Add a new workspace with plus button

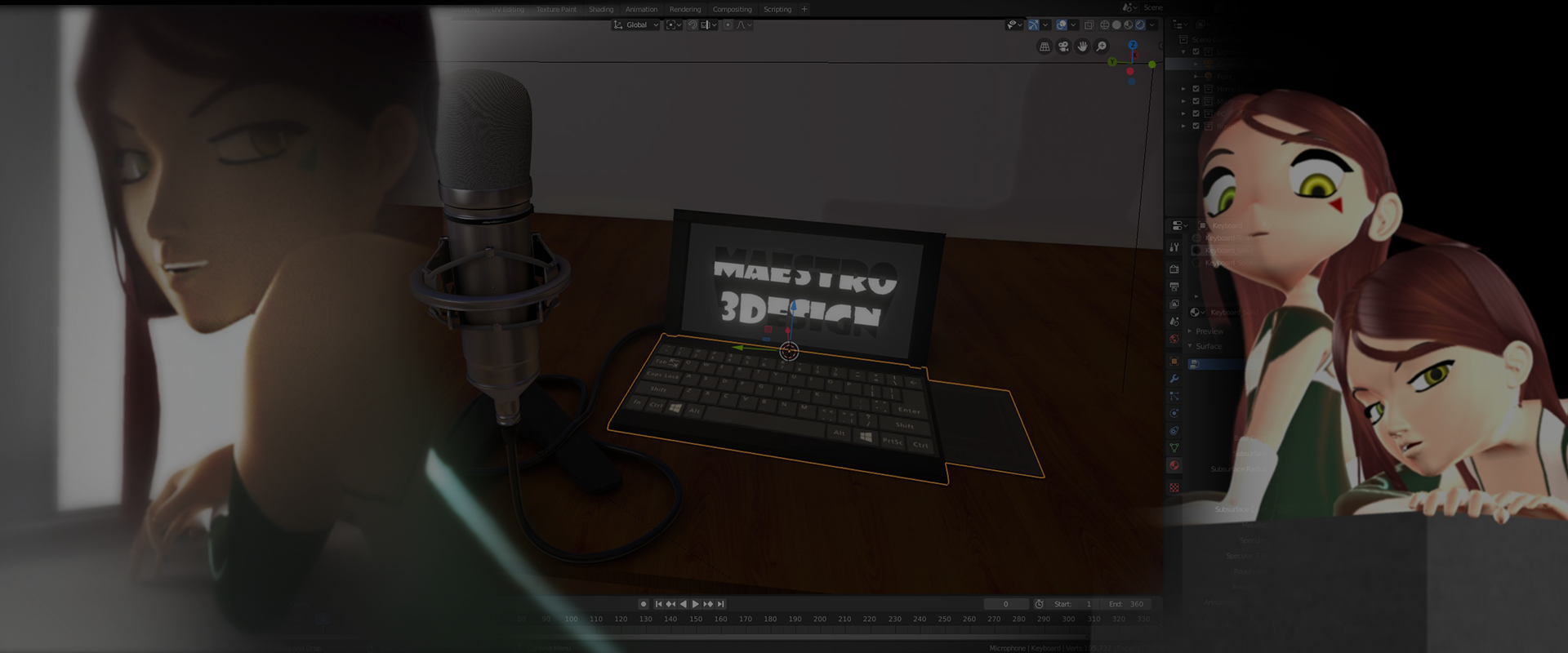tap(804, 10)
